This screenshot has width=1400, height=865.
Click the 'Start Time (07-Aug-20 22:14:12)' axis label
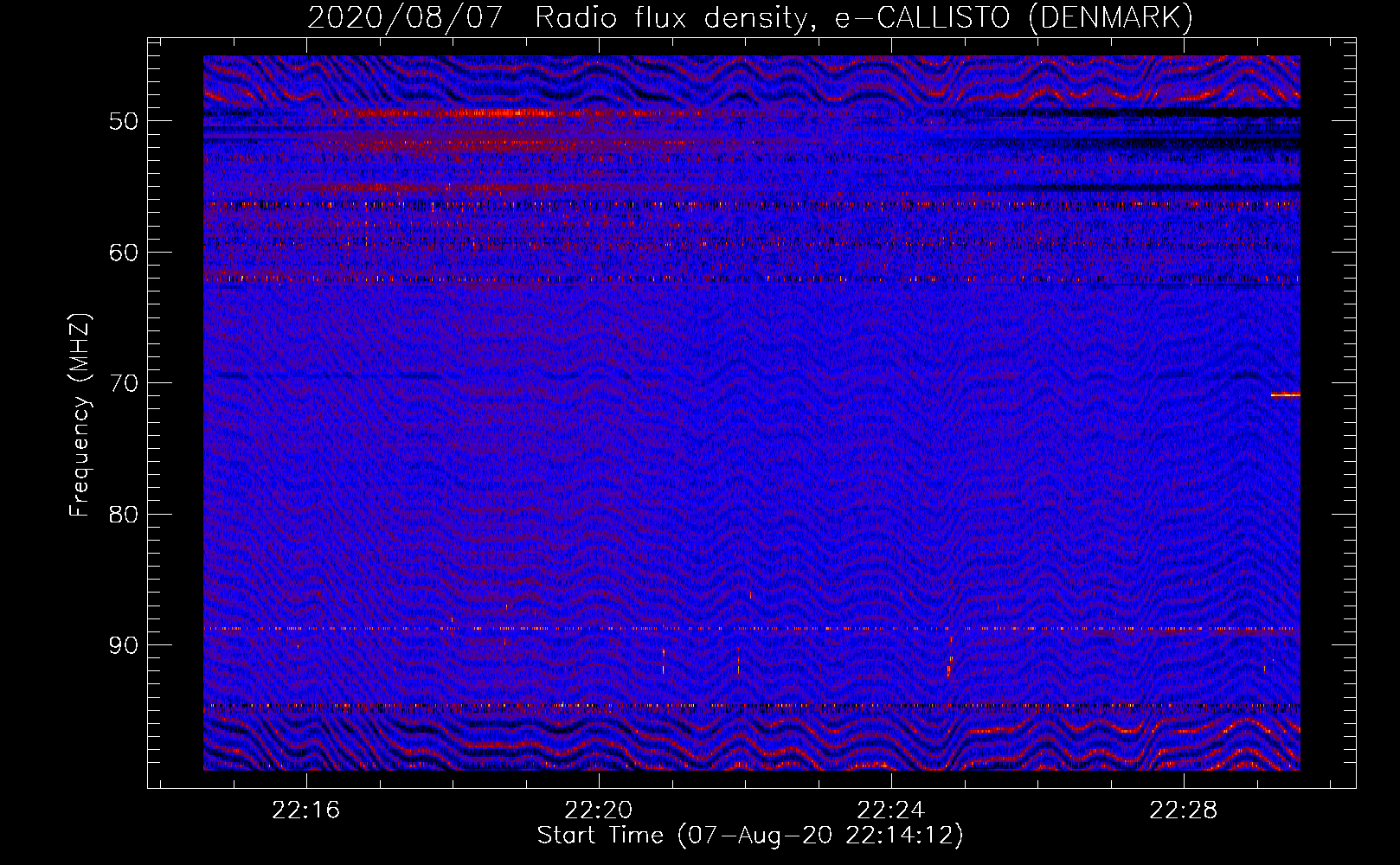750,836
